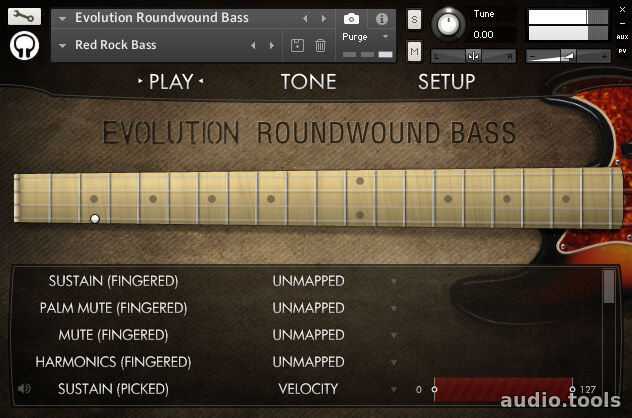
Task: Click the velocity range low handle
Action: pos(434,389)
